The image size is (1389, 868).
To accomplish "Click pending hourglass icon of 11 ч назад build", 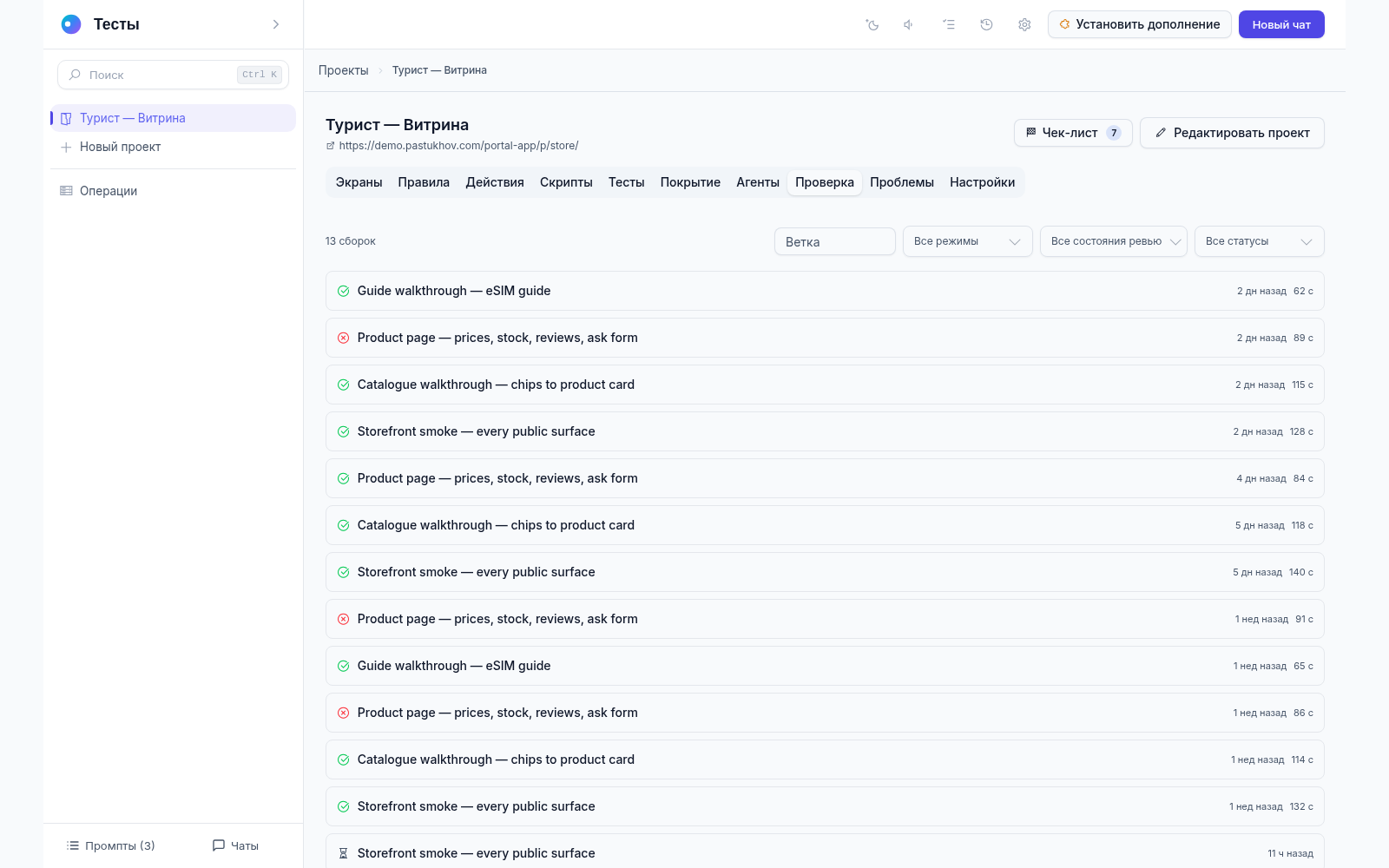I will point(343,853).
